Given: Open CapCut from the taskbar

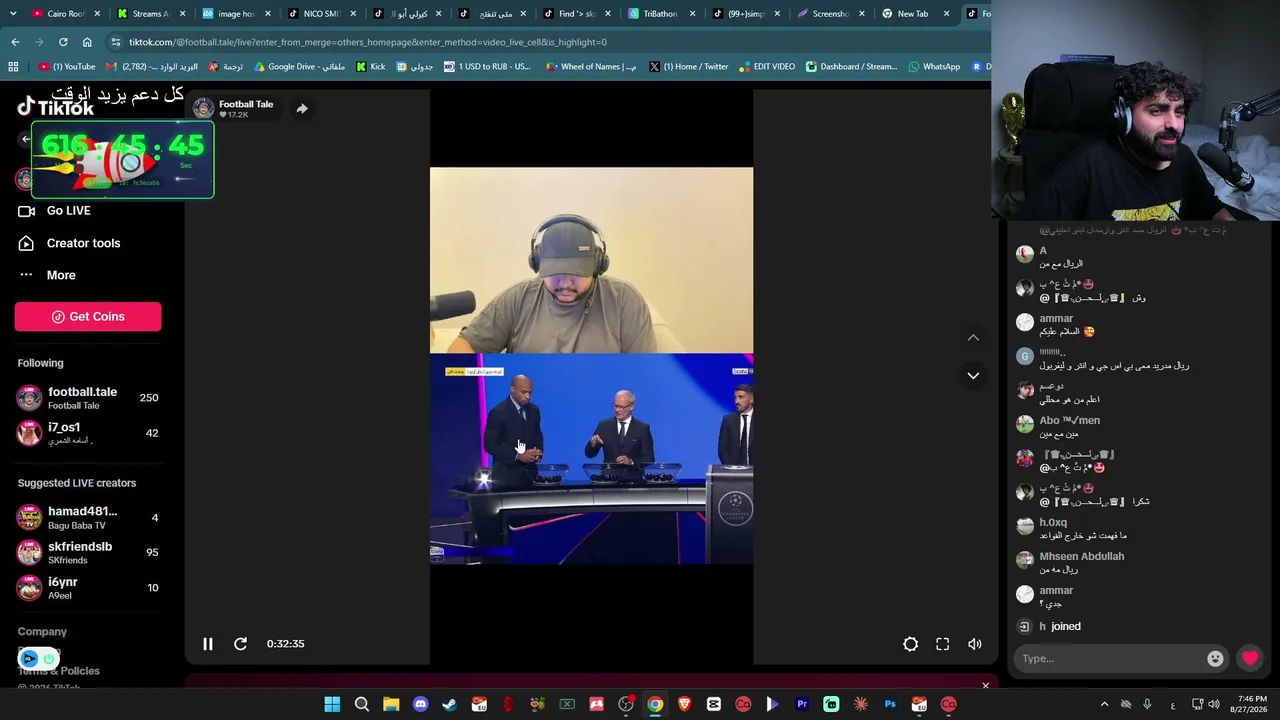Looking at the screenshot, I should click(x=713, y=705).
